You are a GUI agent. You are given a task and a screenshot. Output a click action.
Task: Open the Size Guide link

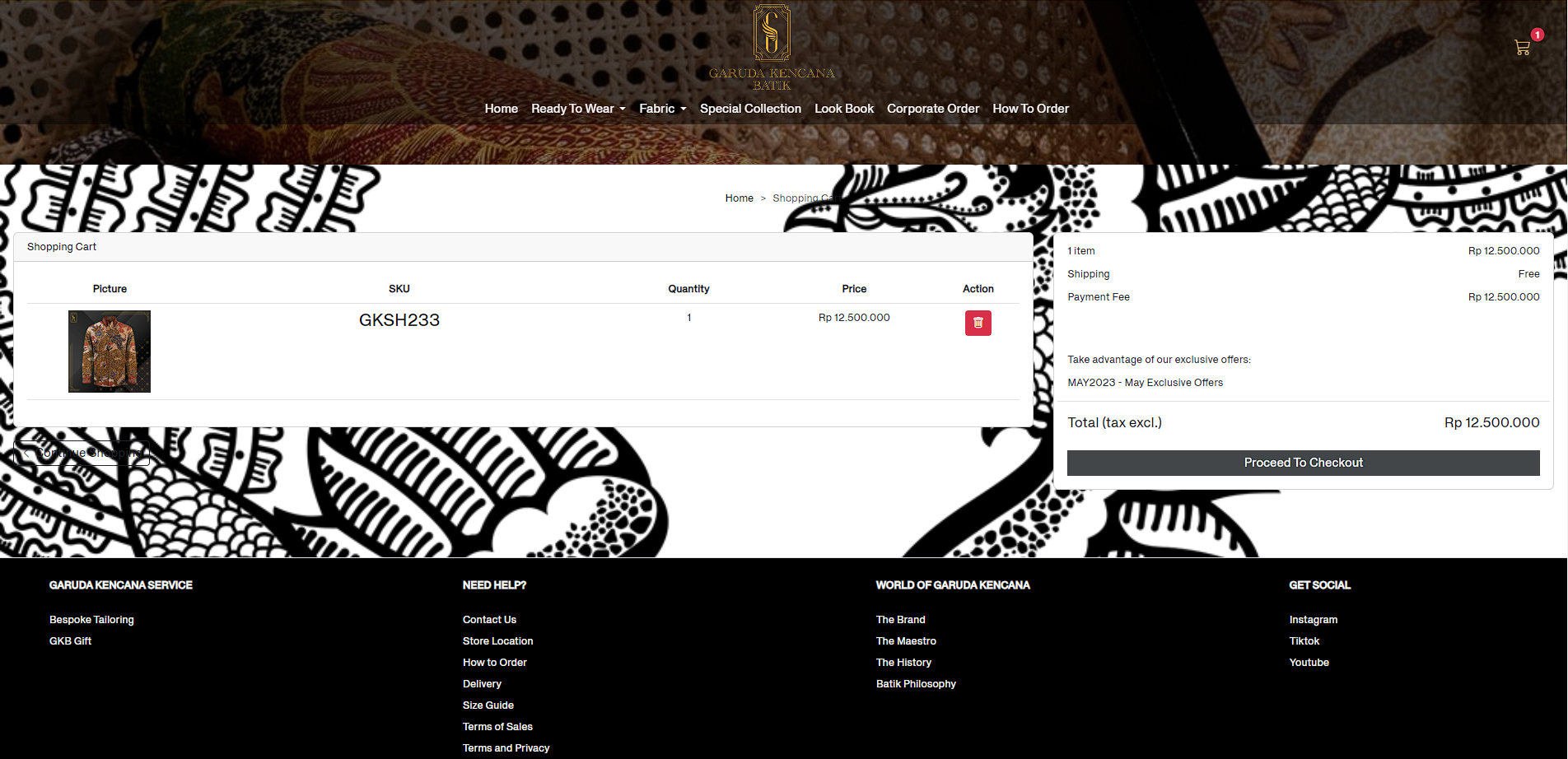click(x=488, y=705)
